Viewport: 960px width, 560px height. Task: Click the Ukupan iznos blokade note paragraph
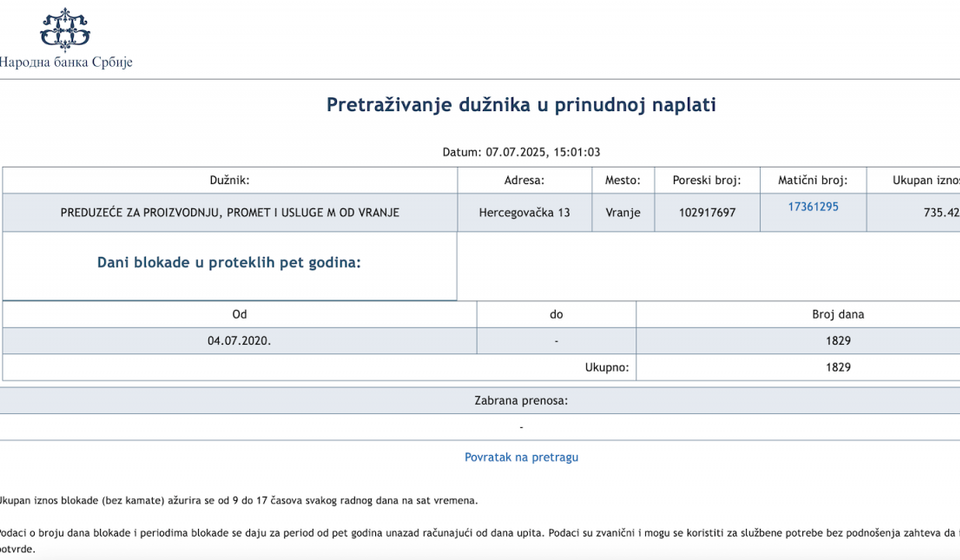pyautogui.click(x=238, y=501)
